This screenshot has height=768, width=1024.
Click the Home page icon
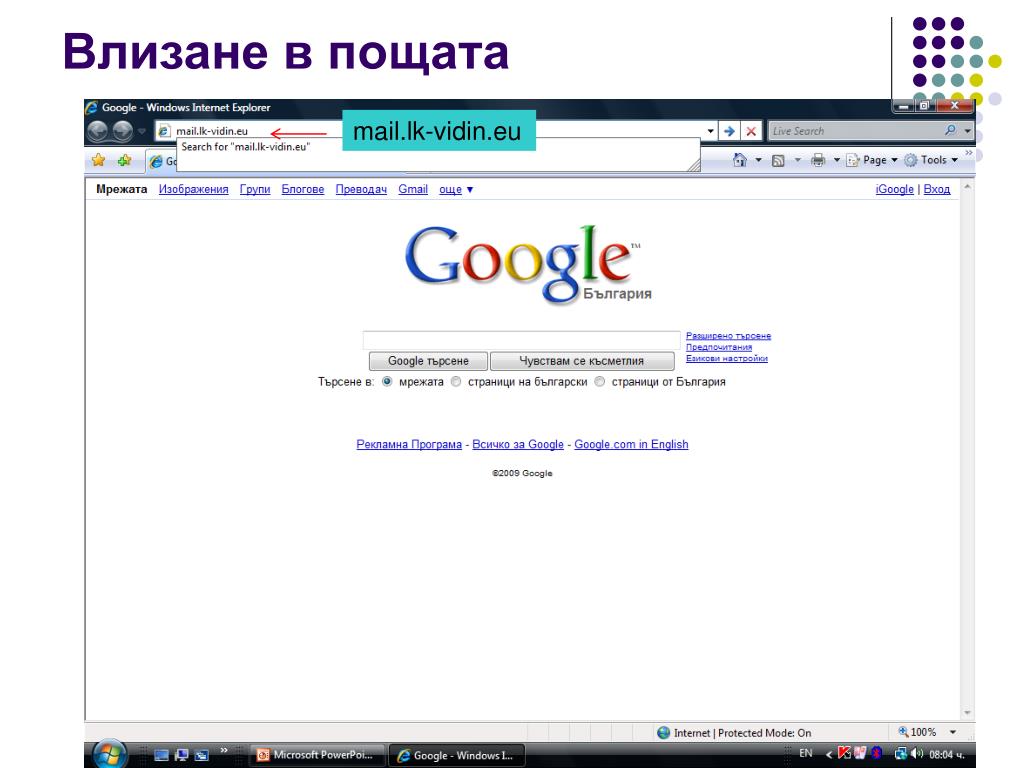tap(739, 160)
